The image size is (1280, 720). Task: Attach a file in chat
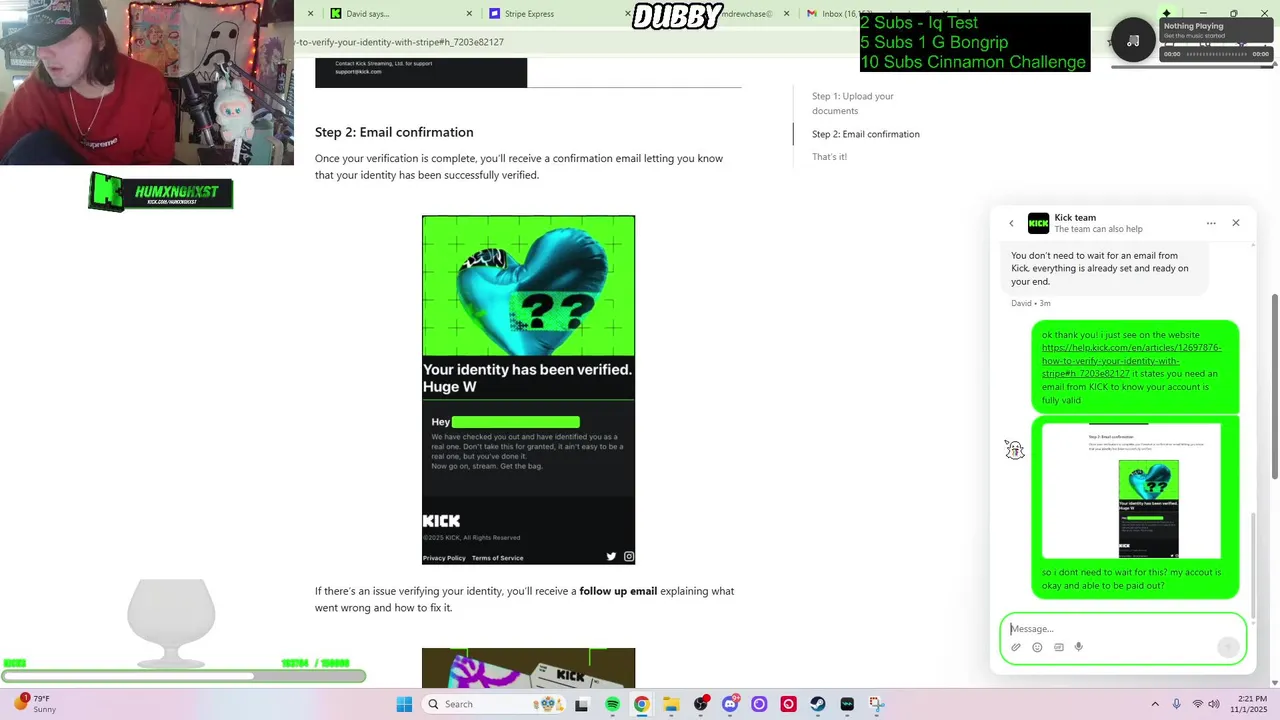(x=1016, y=647)
